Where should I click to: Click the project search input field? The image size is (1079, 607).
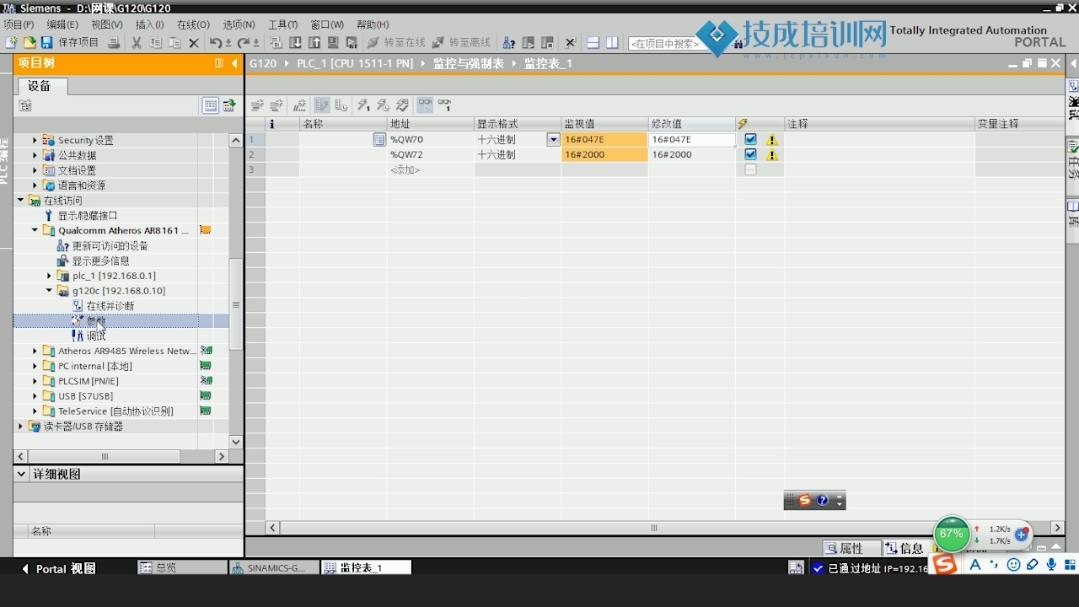point(664,43)
